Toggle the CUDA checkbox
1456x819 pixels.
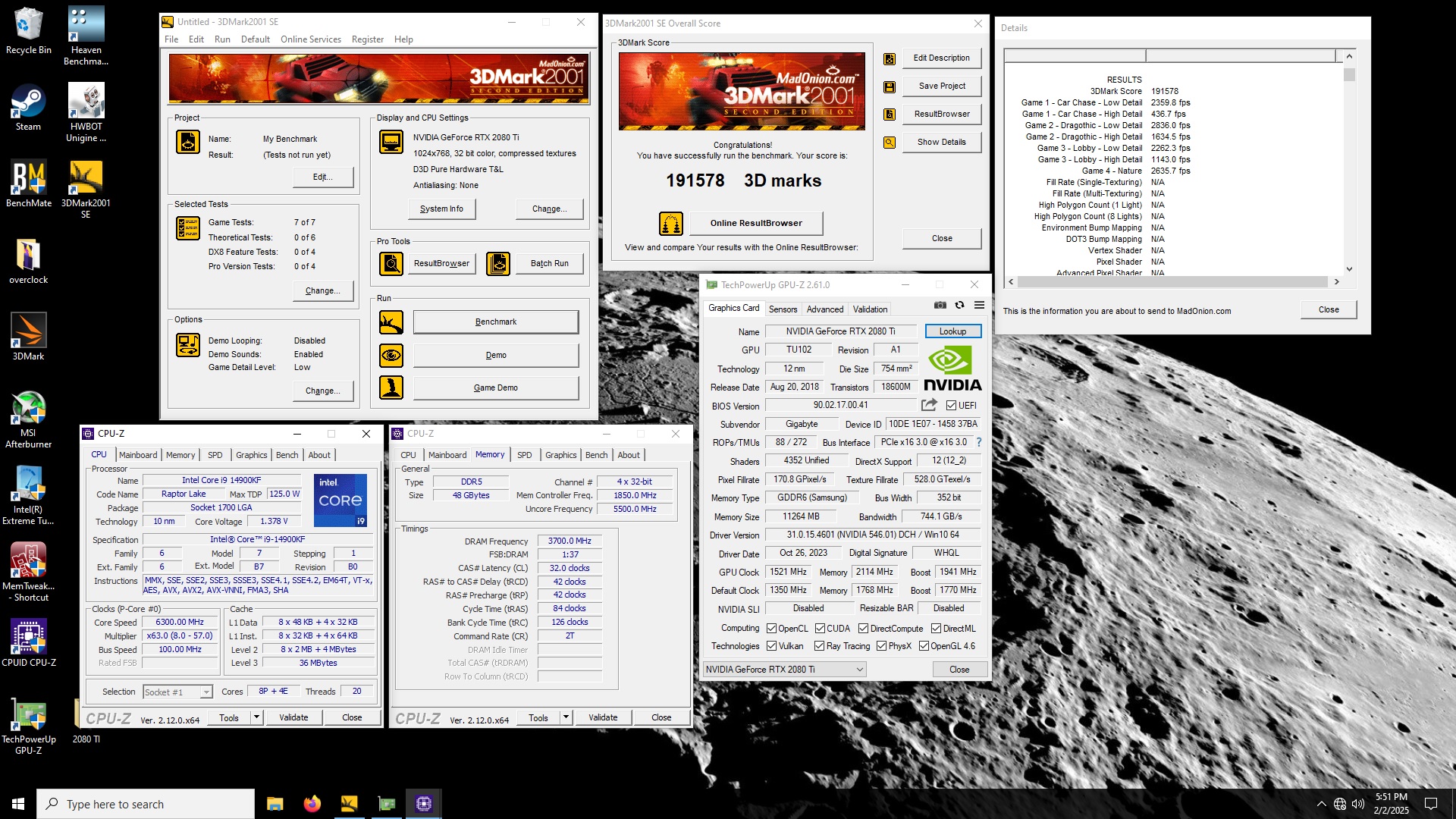pyautogui.click(x=820, y=629)
